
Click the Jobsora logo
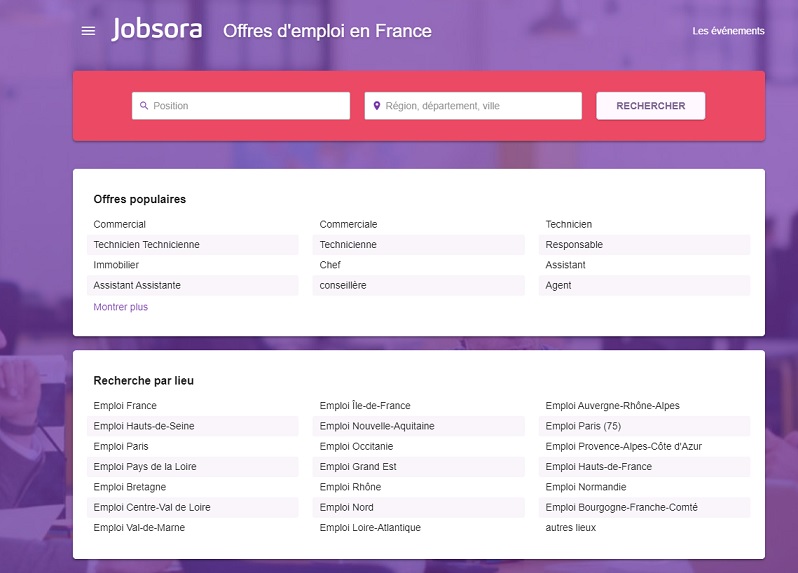(x=157, y=29)
